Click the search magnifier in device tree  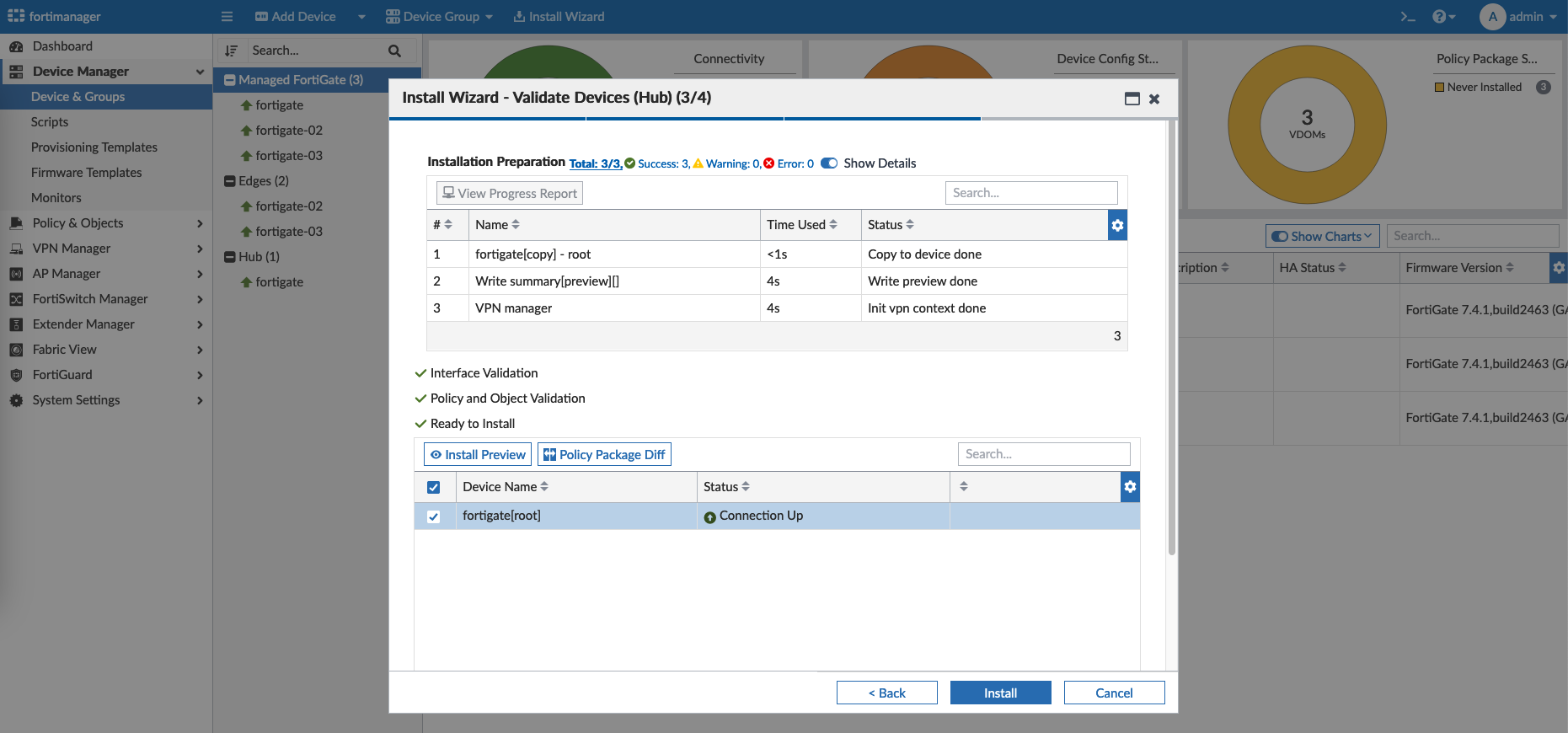tap(394, 51)
